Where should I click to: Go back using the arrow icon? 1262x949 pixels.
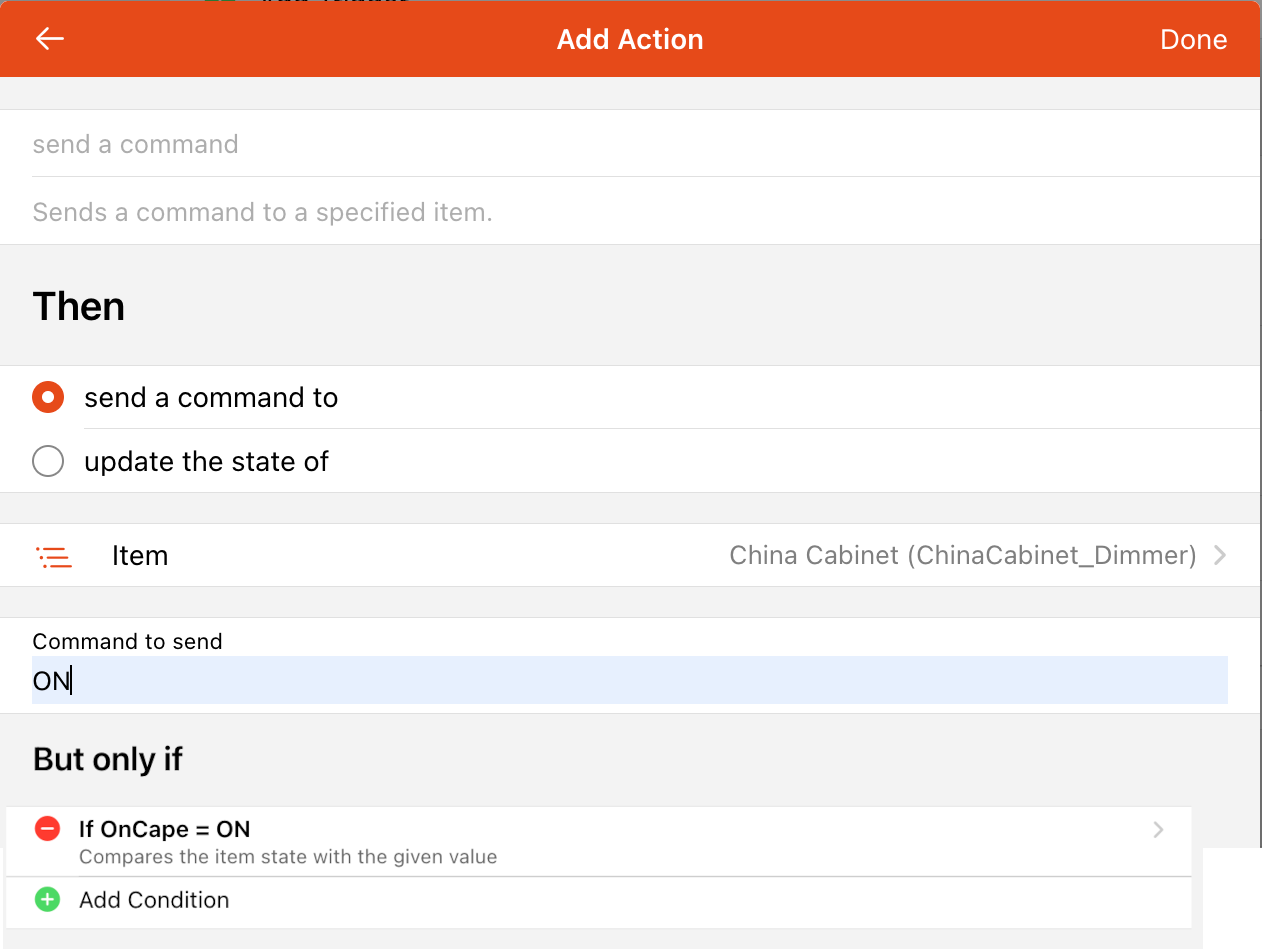(x=49, y=39)
